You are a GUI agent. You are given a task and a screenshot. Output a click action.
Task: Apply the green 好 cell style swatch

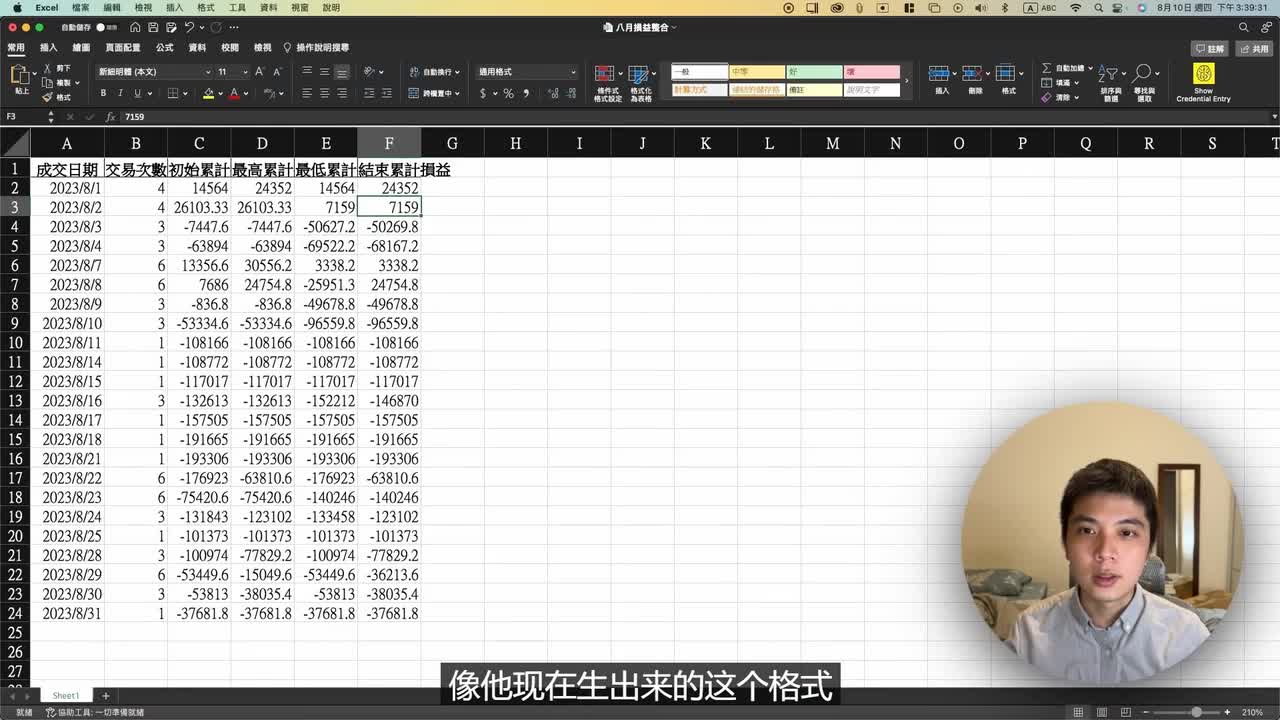point(814,72)
